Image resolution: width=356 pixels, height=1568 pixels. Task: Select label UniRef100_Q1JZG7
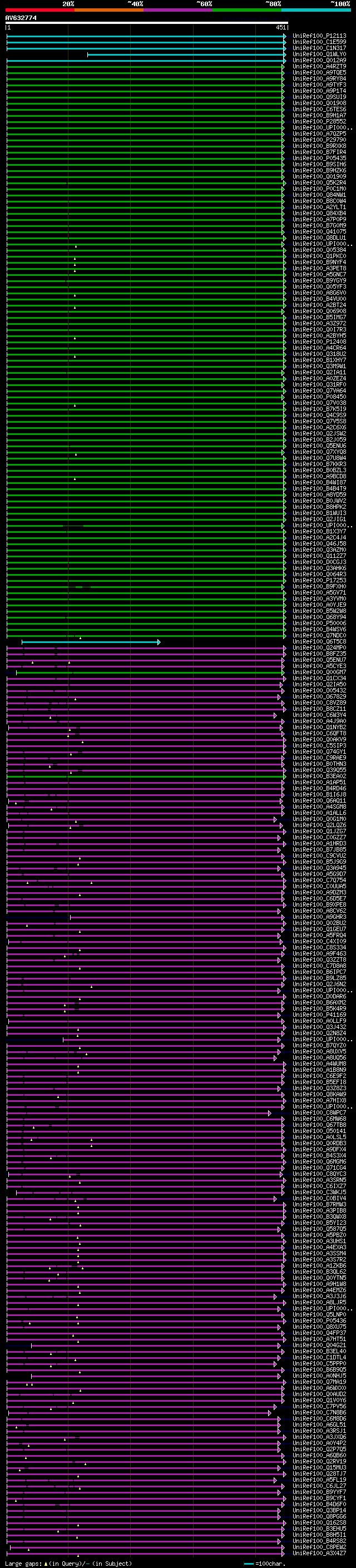pos(319,832)
